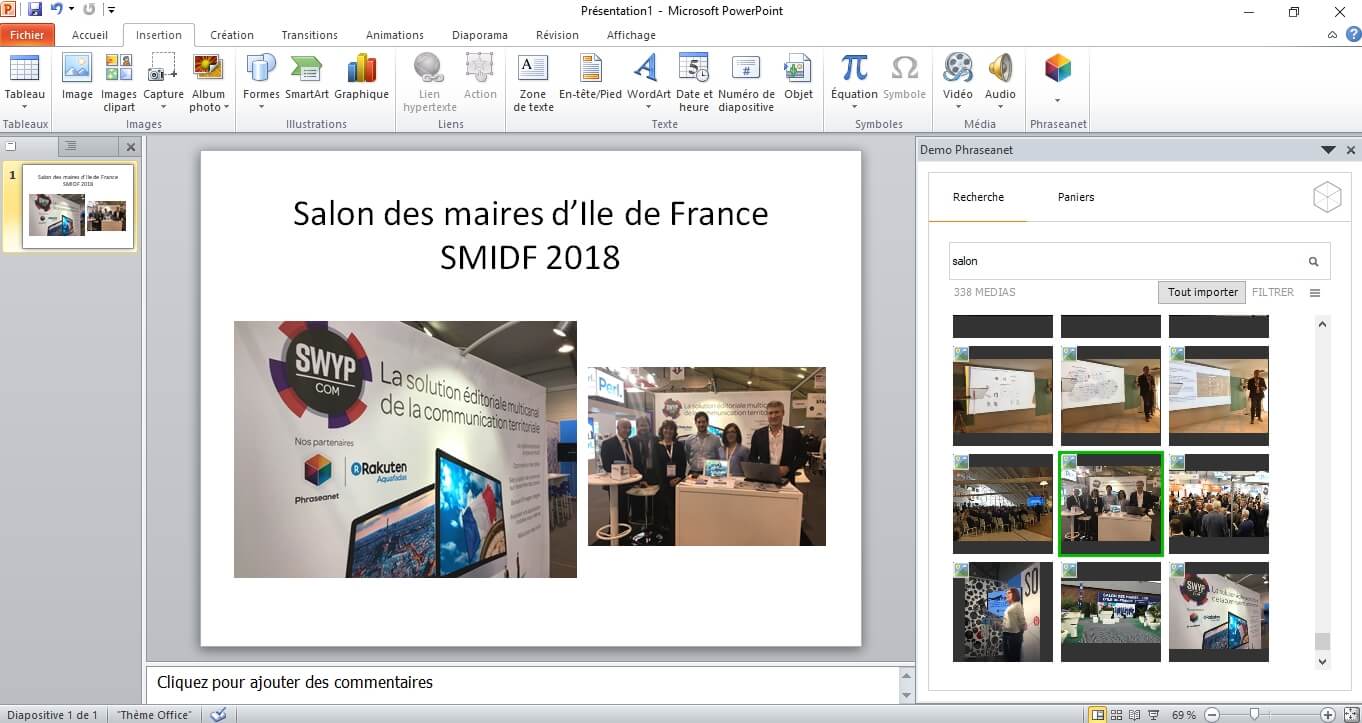Click zoom in plus button

1328,715
